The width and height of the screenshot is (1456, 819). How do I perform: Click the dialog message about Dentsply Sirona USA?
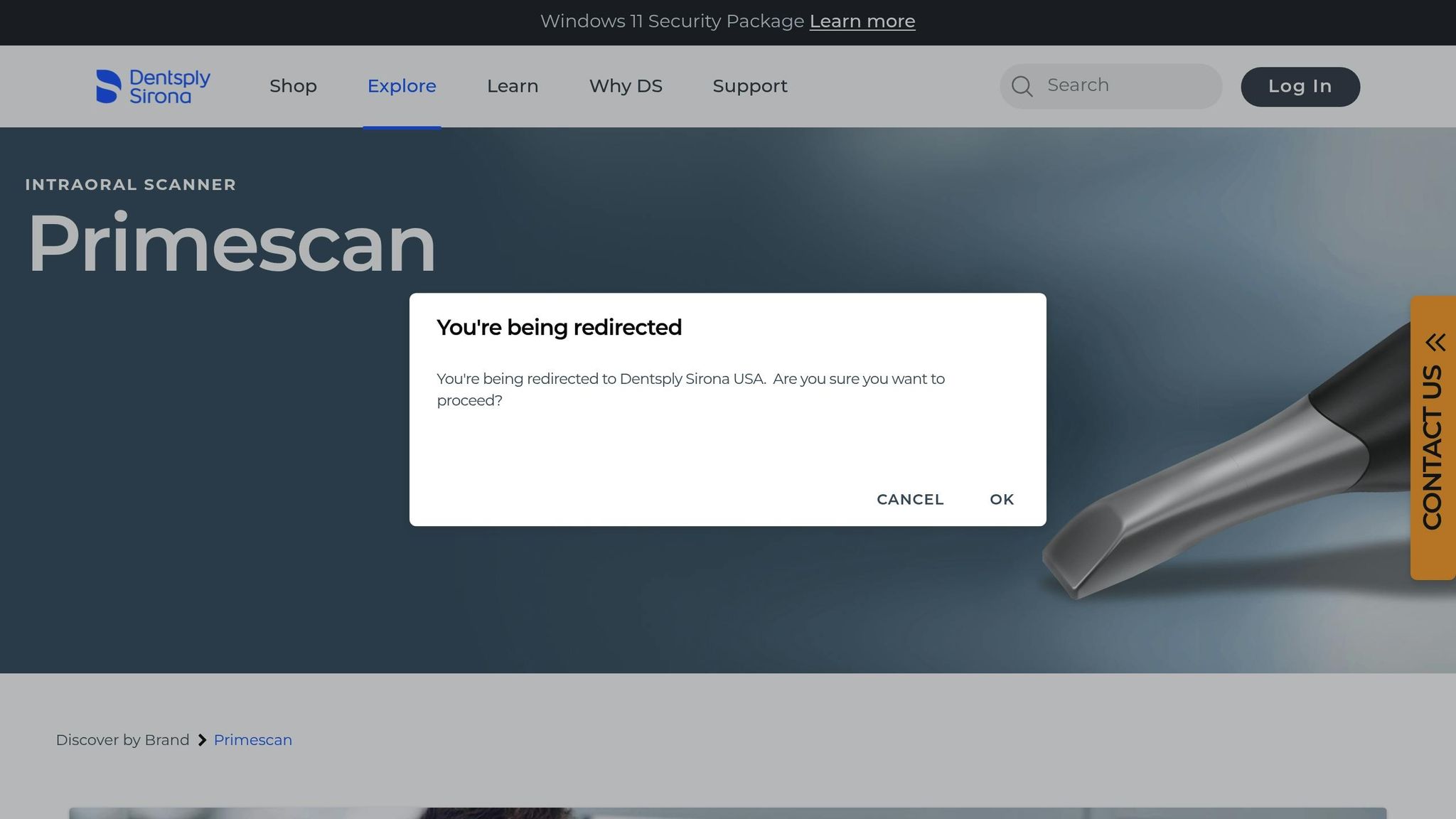(x=690, y=390)
